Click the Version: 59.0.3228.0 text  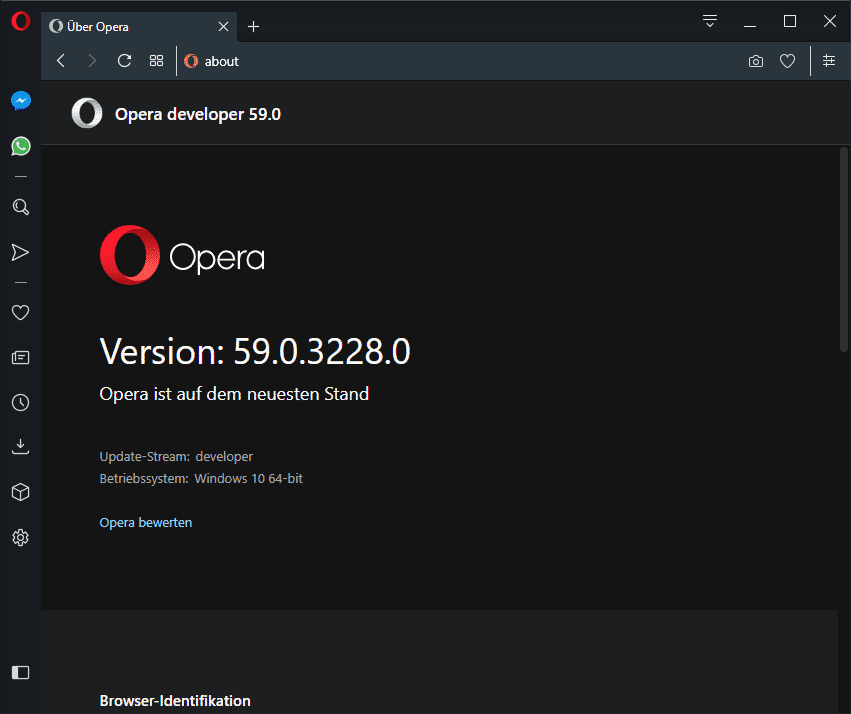pyautogui.click(x=255, y=352)
